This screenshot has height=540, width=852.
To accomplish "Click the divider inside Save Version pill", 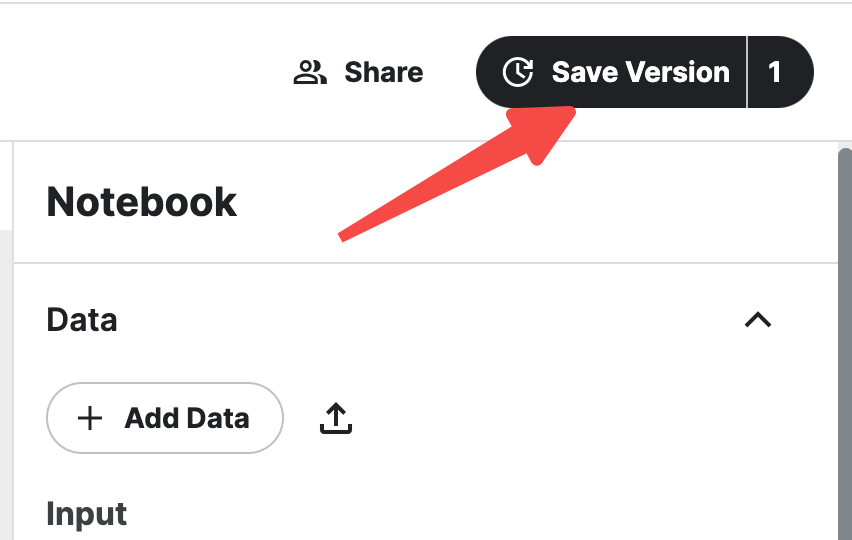I will [747, 73].
